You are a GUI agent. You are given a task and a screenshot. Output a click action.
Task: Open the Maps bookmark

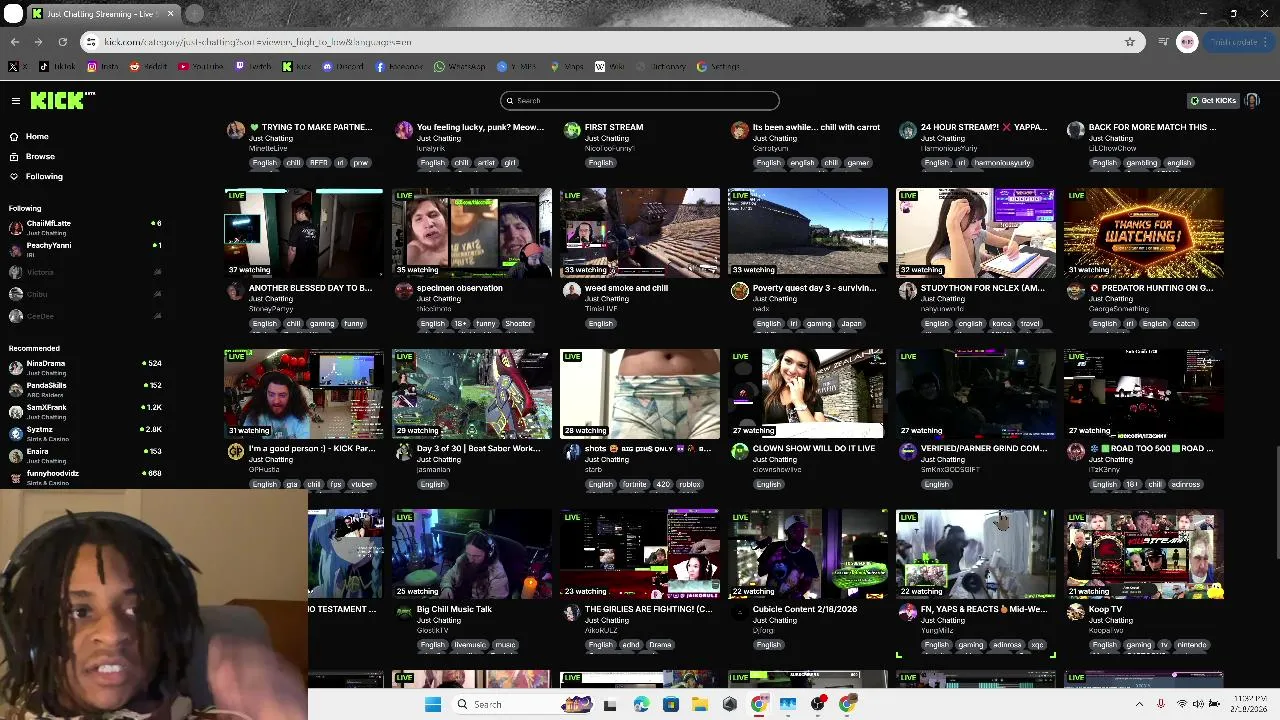(566, 67)
